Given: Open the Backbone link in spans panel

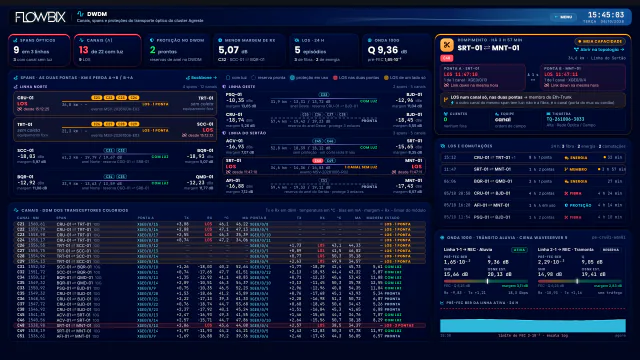Looking at the screenshot, I should pyautogui.click(x=202, y=78).
